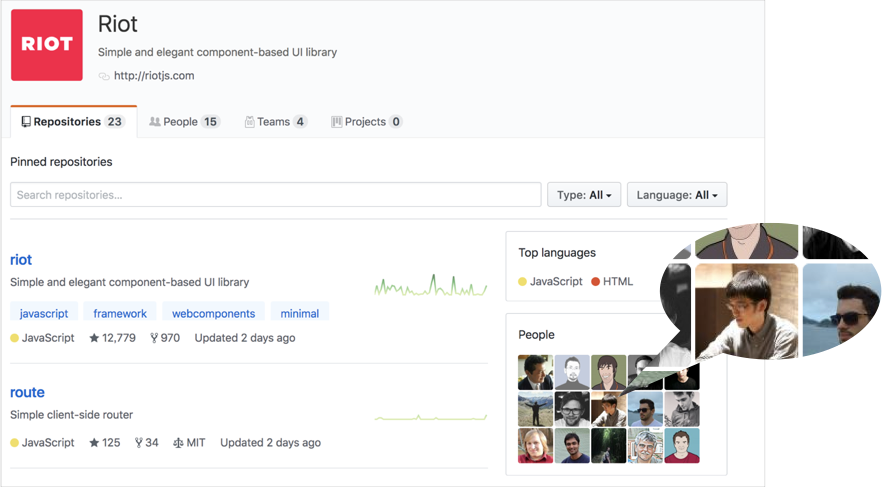Select the javascript topic tag

(x=44, y=313)
